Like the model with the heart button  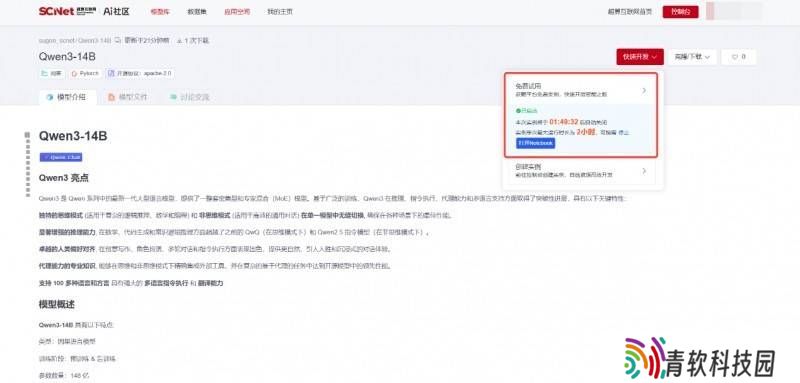pyautogui.click(x=738, y=57)
